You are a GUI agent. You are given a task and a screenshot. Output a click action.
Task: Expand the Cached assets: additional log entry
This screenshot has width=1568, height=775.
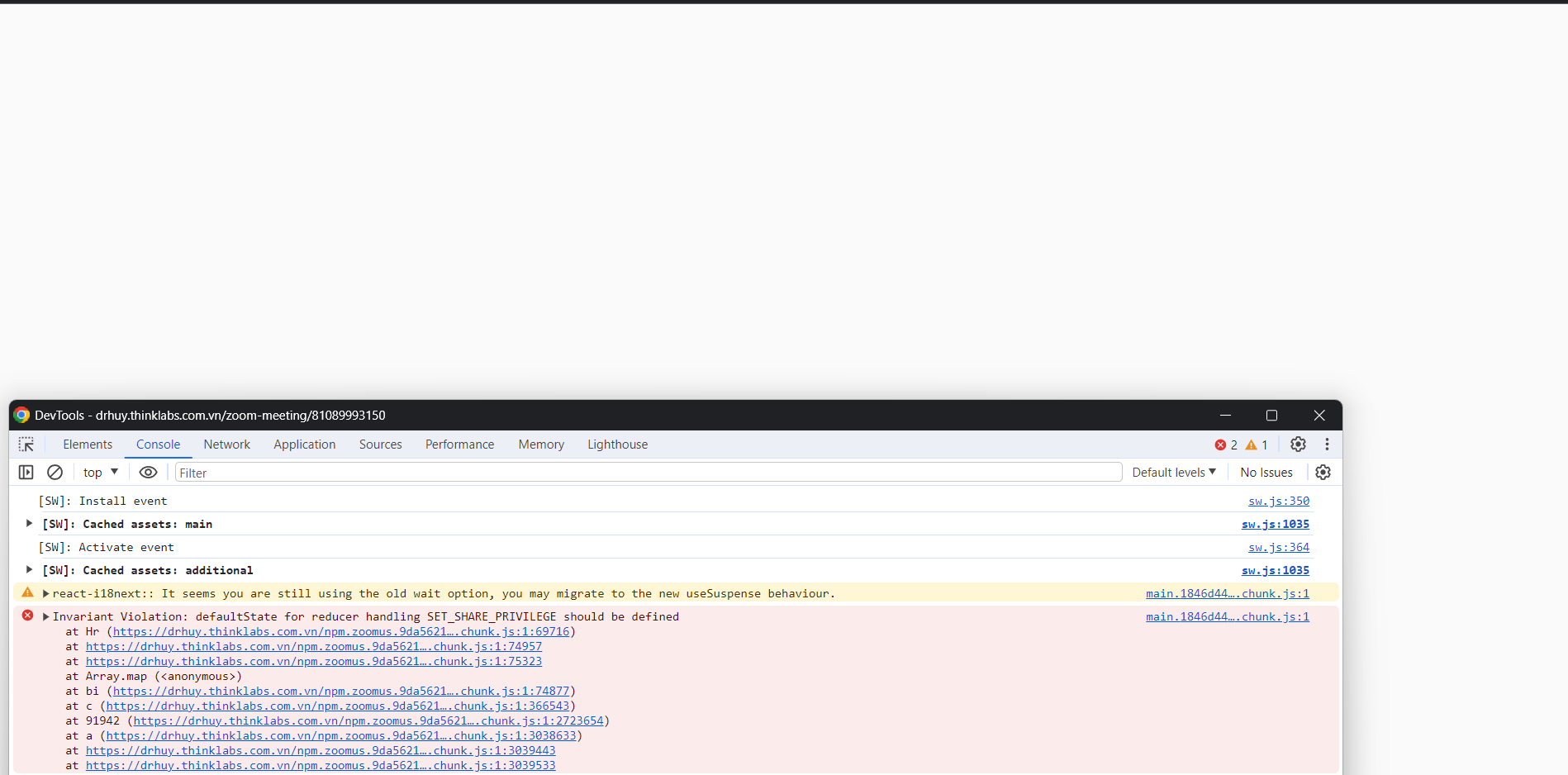pos(29,570)
